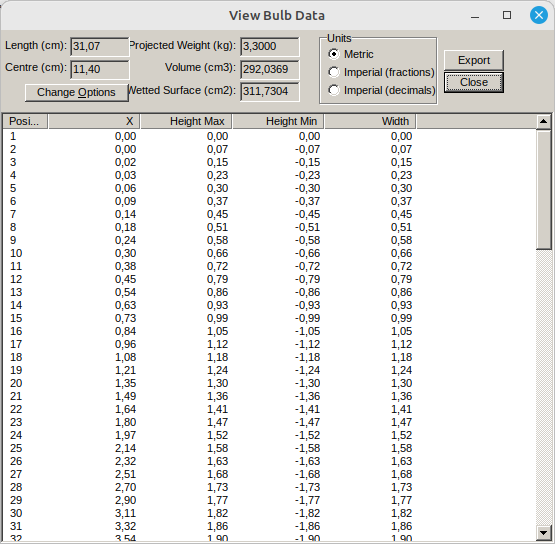Sort by the Posi... column header
555x544 pixels.
pos(25,121)
